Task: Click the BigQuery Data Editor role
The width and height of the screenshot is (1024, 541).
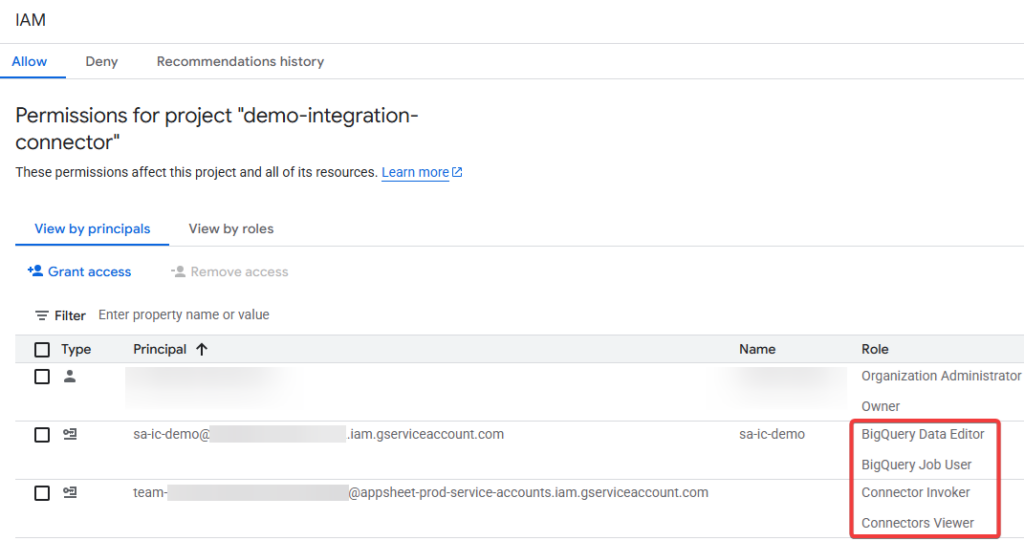Action: click(923, 434)
